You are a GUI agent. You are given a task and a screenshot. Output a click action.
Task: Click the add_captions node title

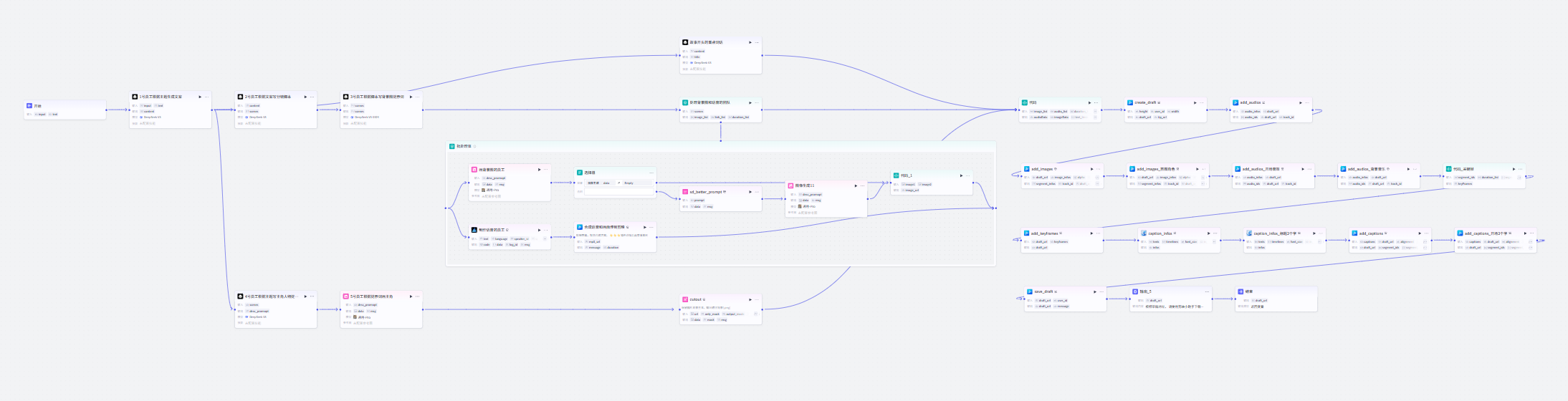(1371, 233)
